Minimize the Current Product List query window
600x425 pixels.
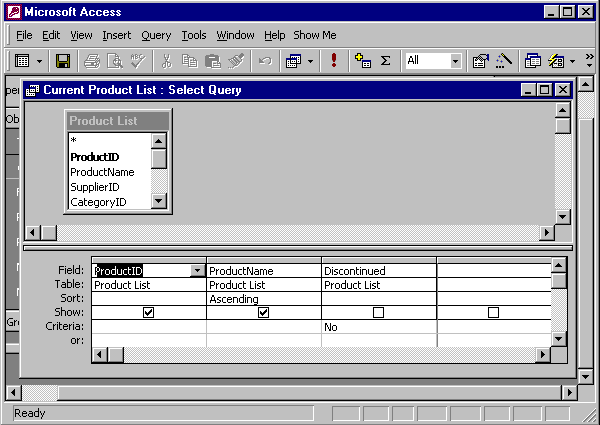point(528,90)
